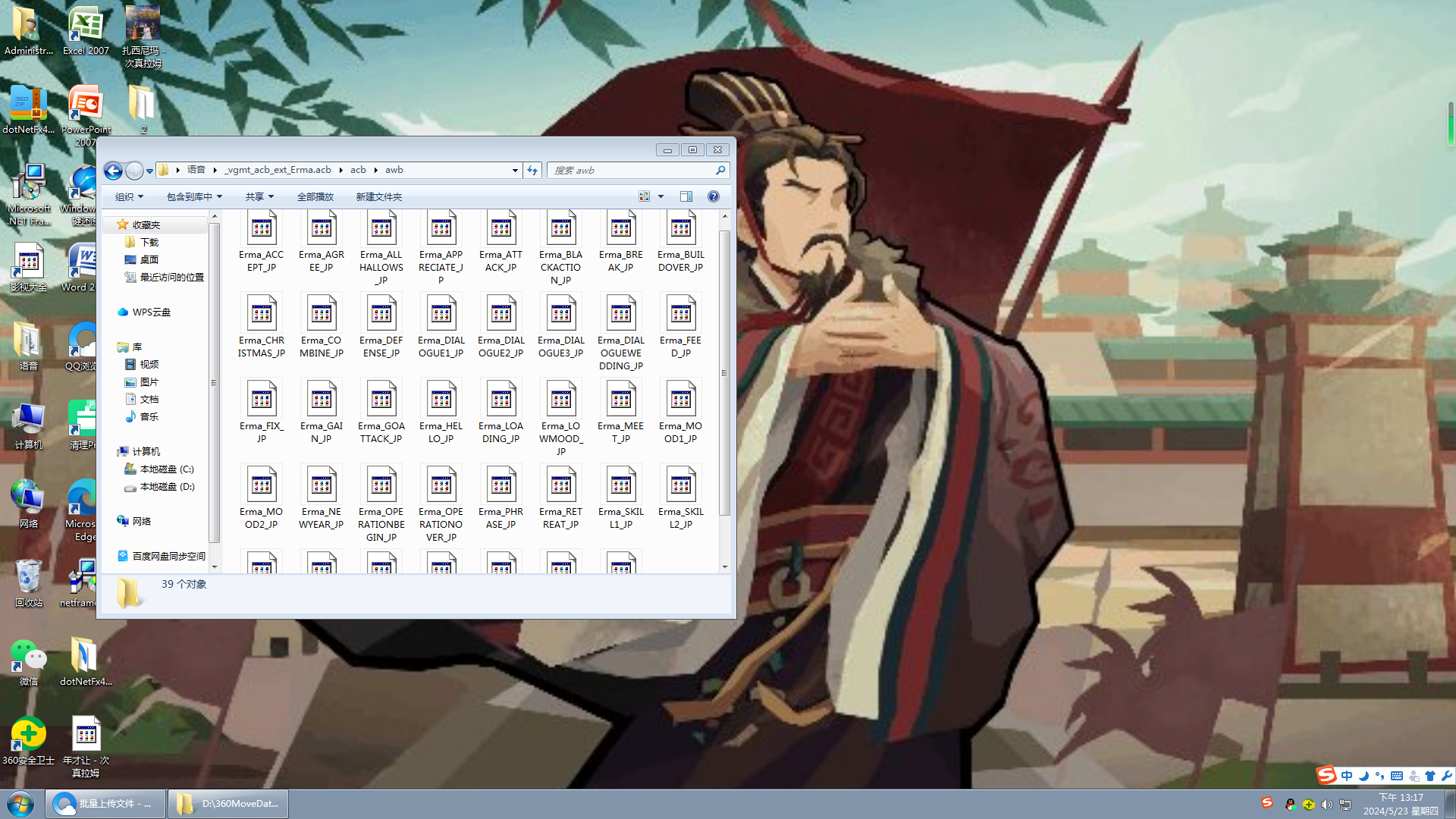Screen dimensions: 1456x819
Task: Open 桌面 in the navigation pane
Action: point(149,260)
